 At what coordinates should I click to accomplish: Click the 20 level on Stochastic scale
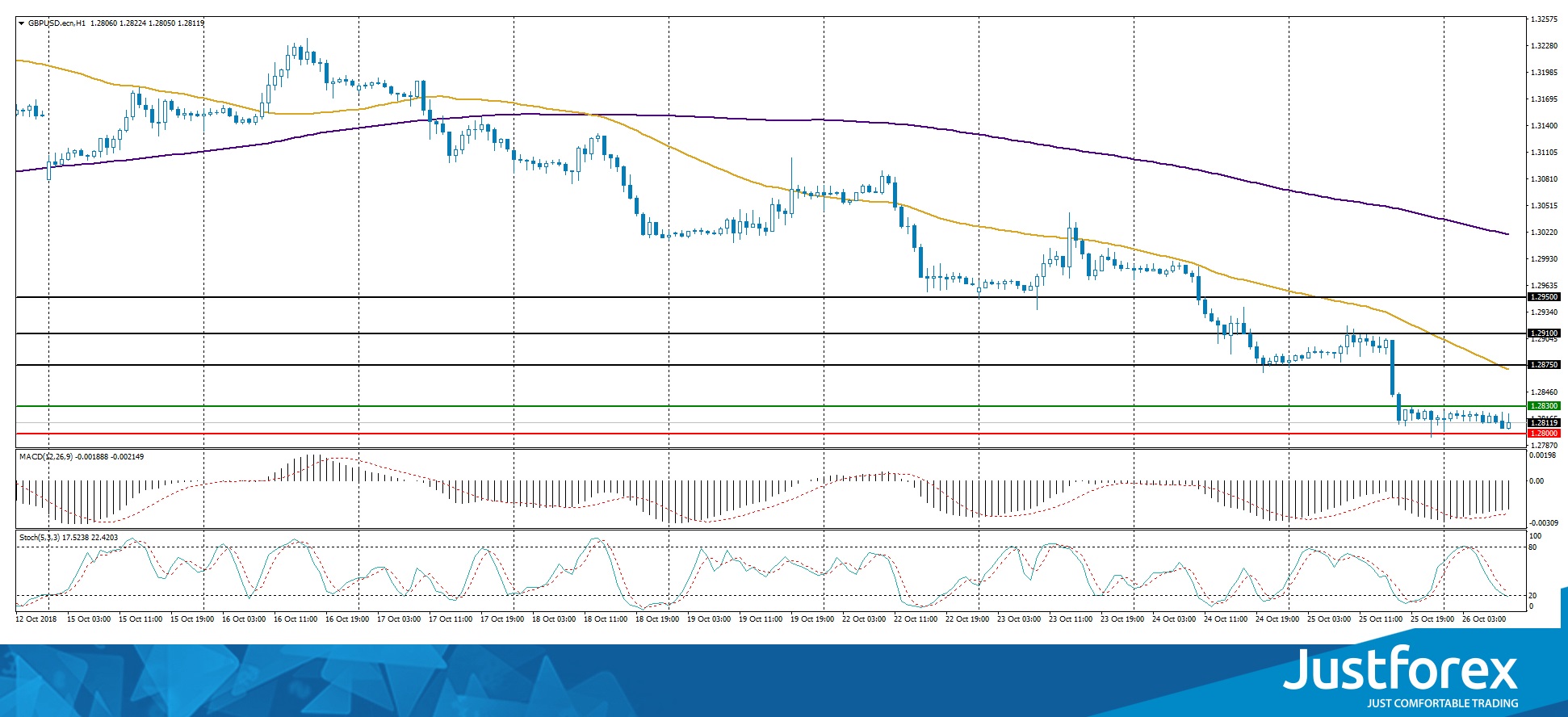pos(1533,596)
